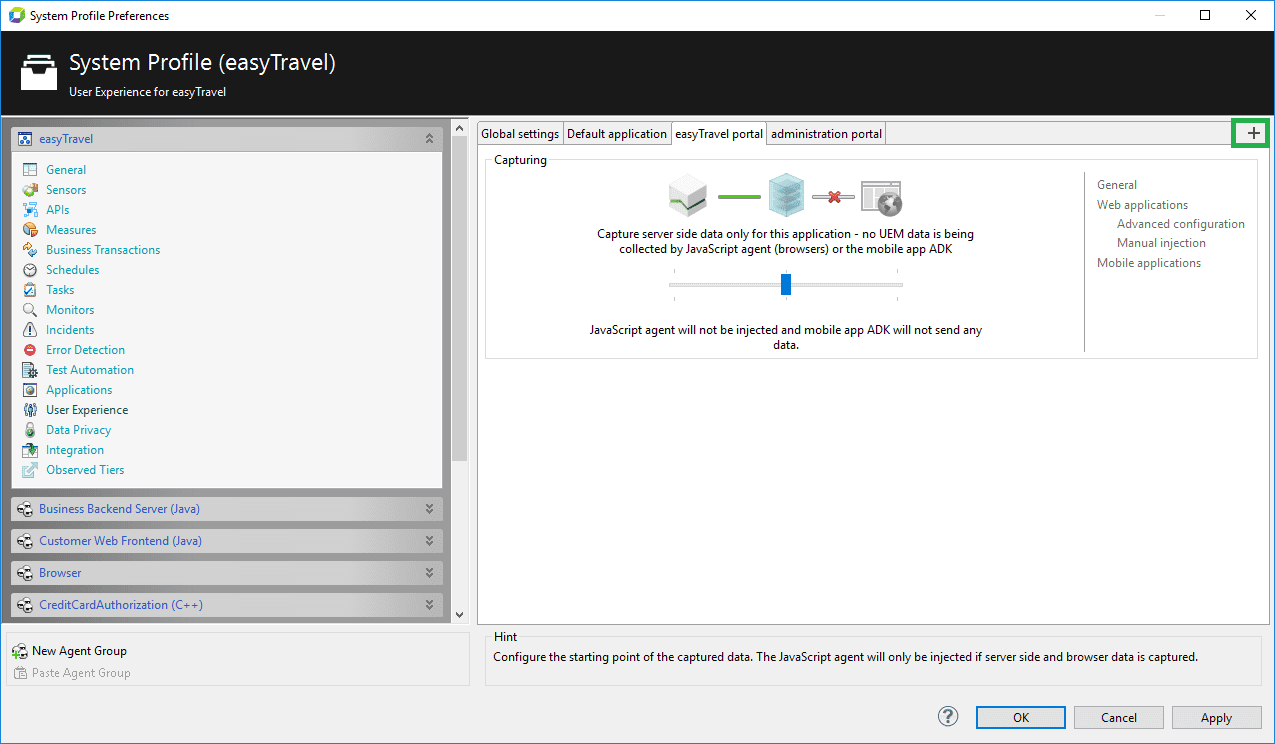Select Business Transactions

click(x=103, y=250)
